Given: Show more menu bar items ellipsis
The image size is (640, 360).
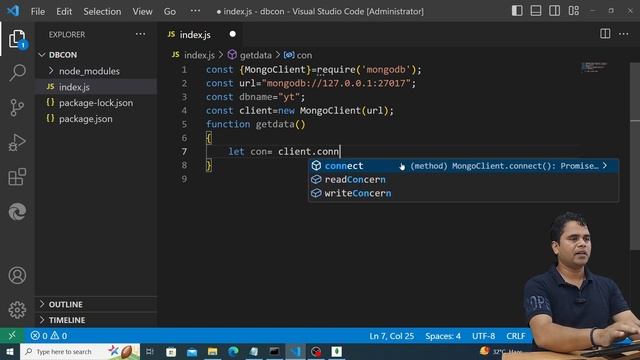Looking at the screenshot, I should tap(196, 11).
